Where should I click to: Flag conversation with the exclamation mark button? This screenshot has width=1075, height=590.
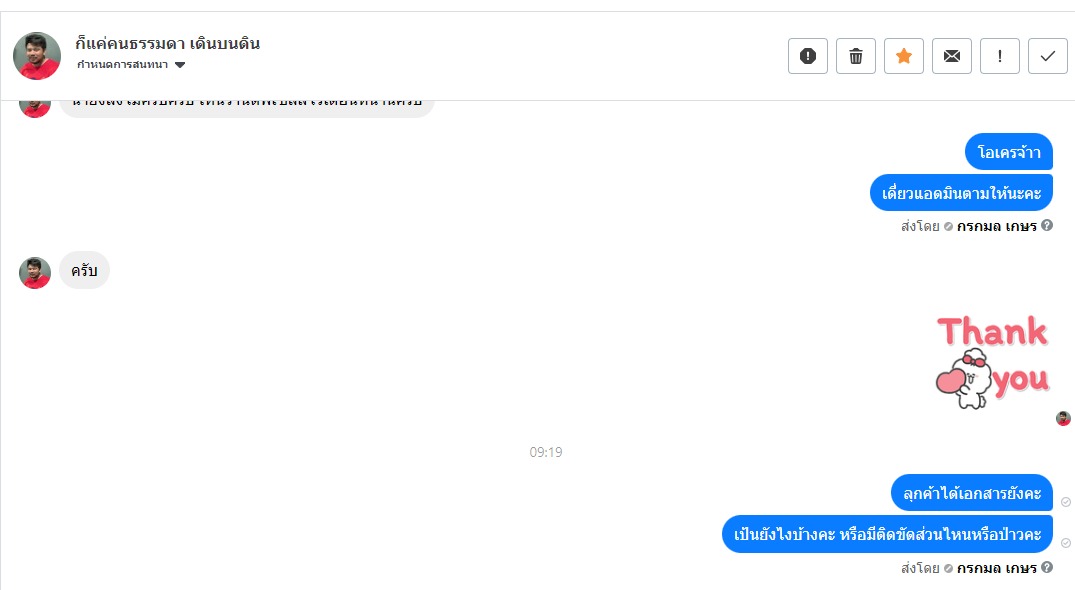[x=1000, y=56]
